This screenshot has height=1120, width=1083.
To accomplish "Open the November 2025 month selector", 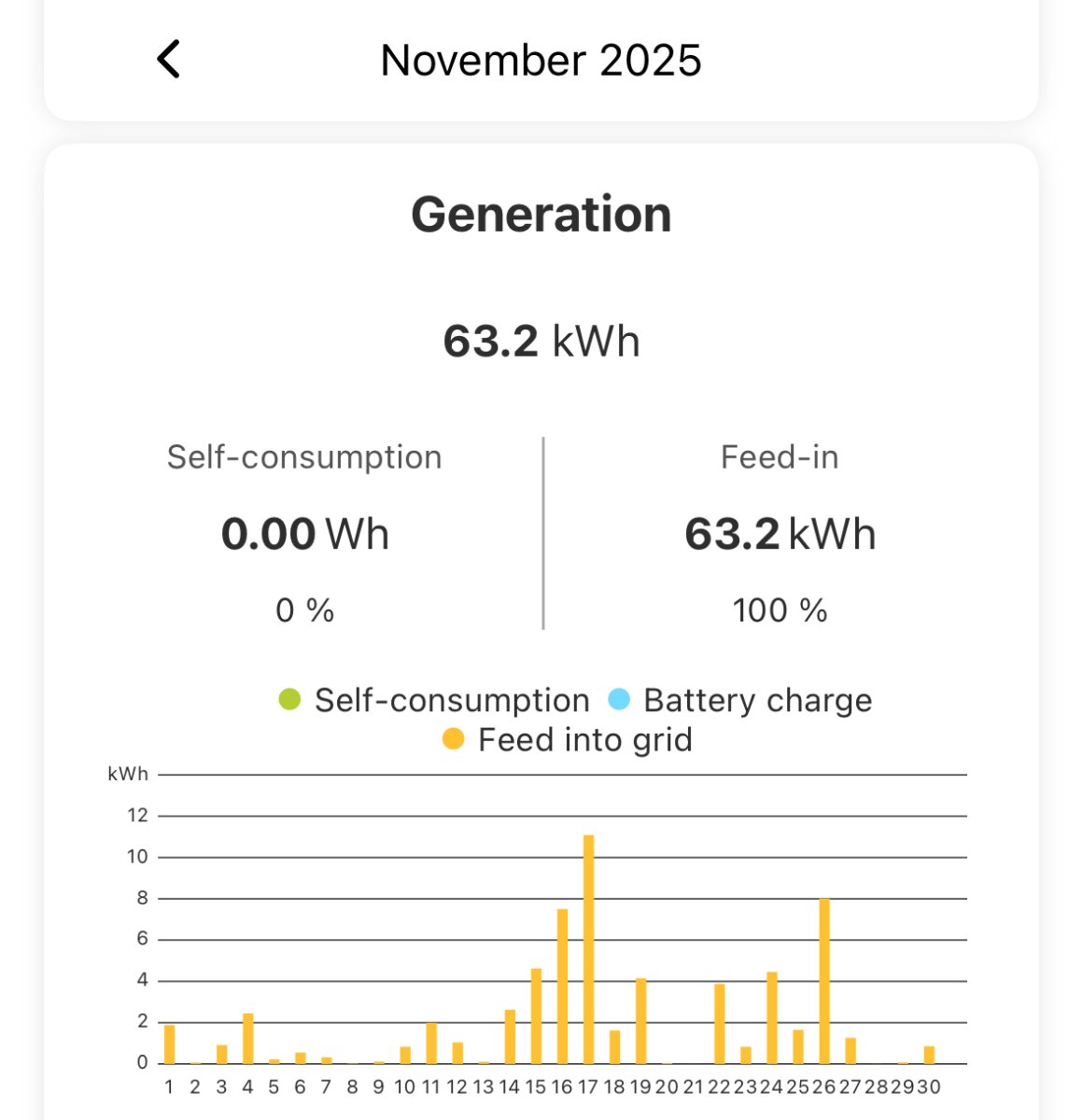I will [541, 61].
